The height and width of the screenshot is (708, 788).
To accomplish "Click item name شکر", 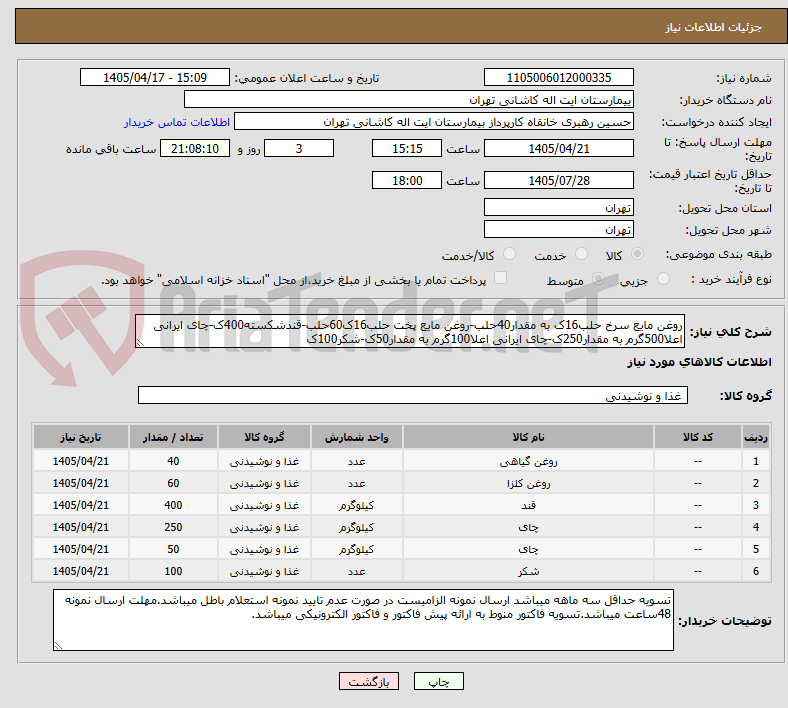I will coord(528,571).
